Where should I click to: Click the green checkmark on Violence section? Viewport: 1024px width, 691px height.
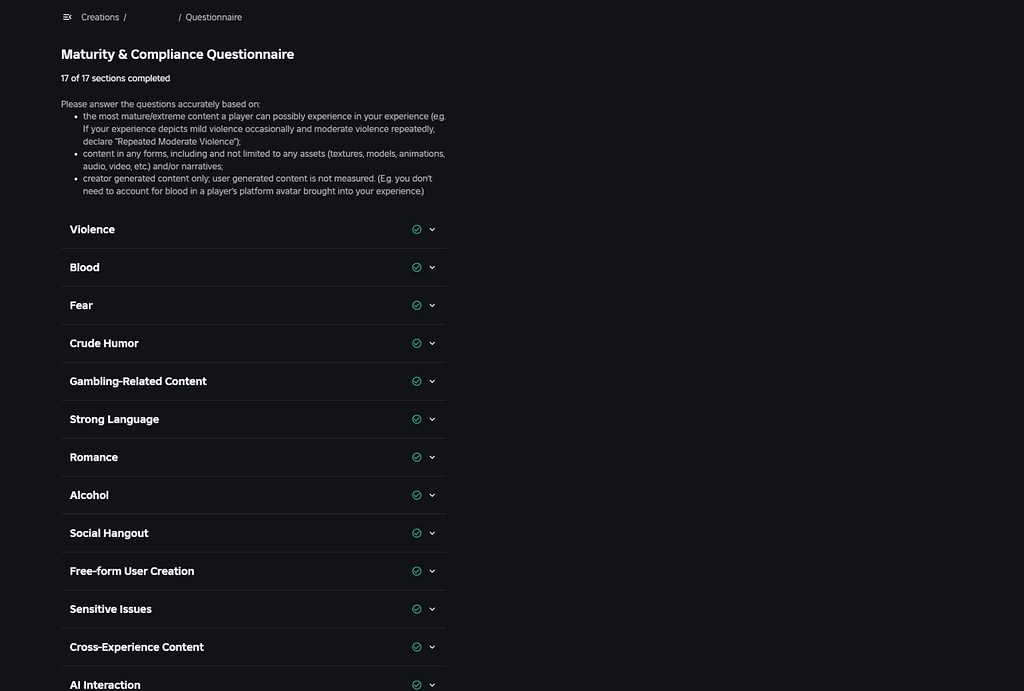pos(416,229)
